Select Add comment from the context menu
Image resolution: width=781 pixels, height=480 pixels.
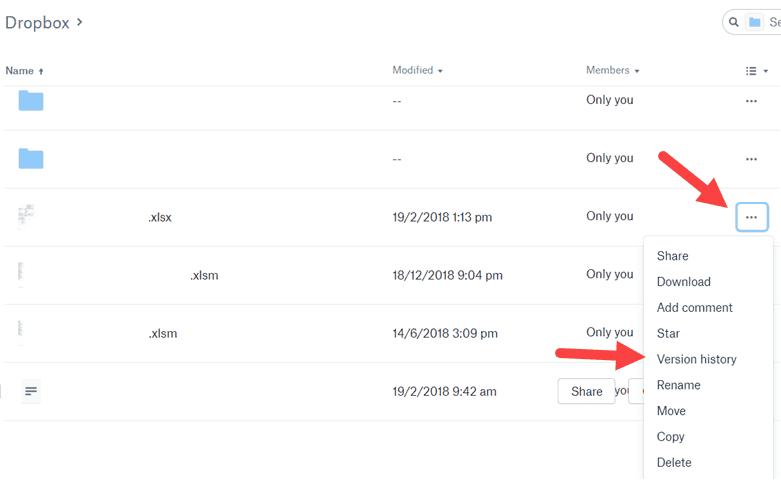694,308
